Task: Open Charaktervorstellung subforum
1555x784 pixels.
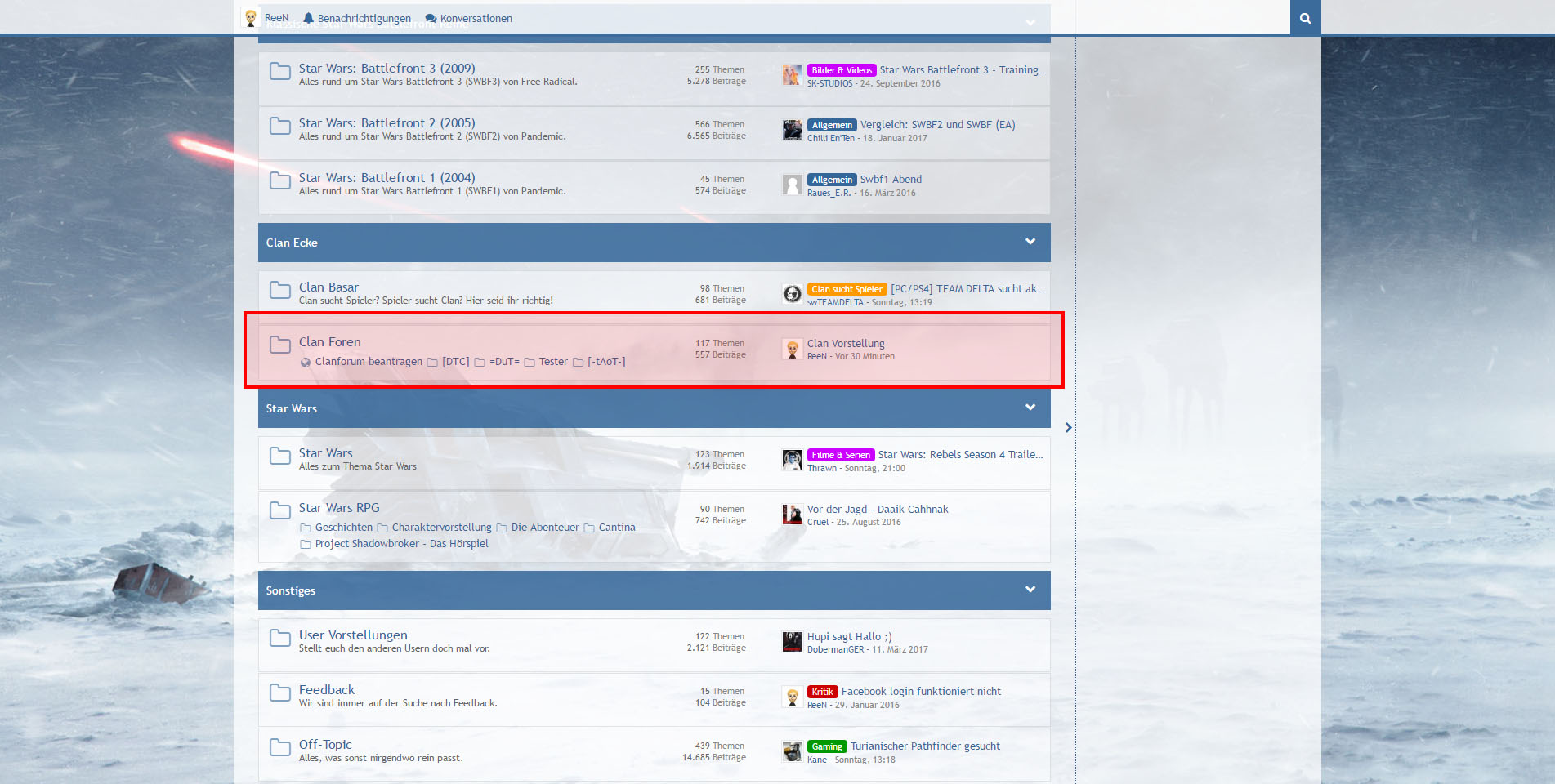Action: tap(442, 528)
